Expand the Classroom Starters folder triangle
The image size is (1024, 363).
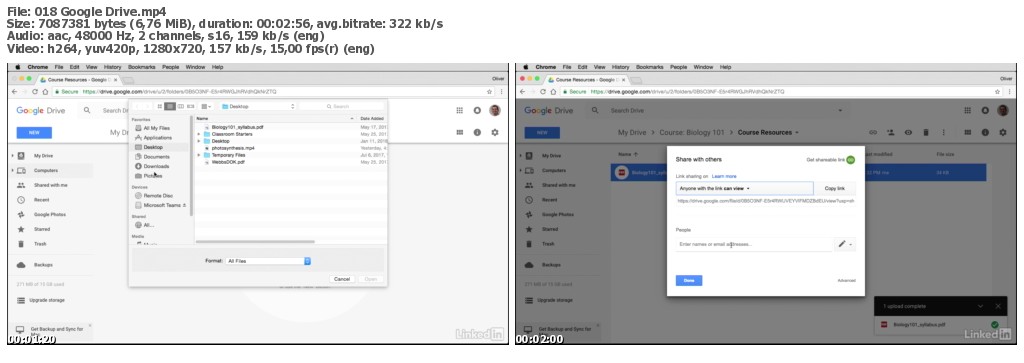pyautogui.click(x=199, y=134)
